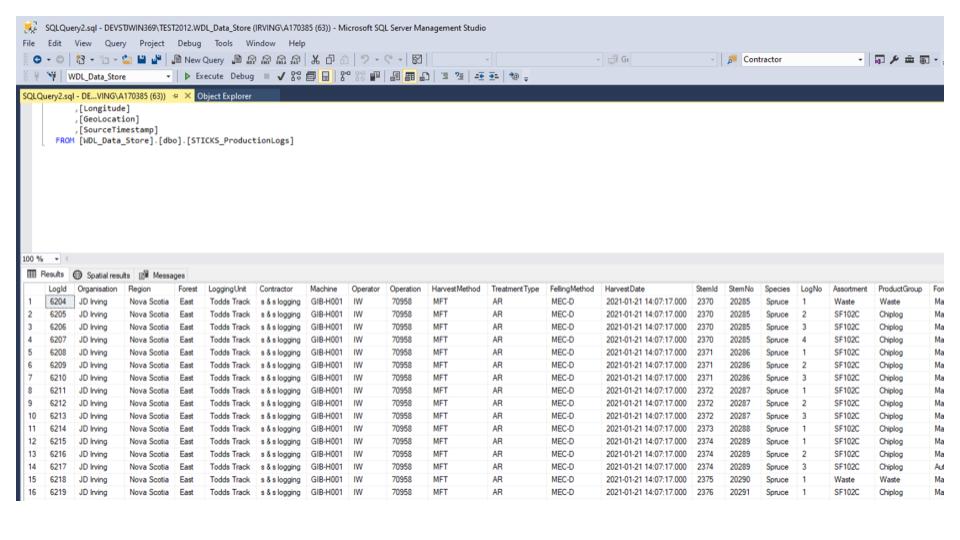
Task: Click the Open File folder icon
Action: click(x=127, y=59)
